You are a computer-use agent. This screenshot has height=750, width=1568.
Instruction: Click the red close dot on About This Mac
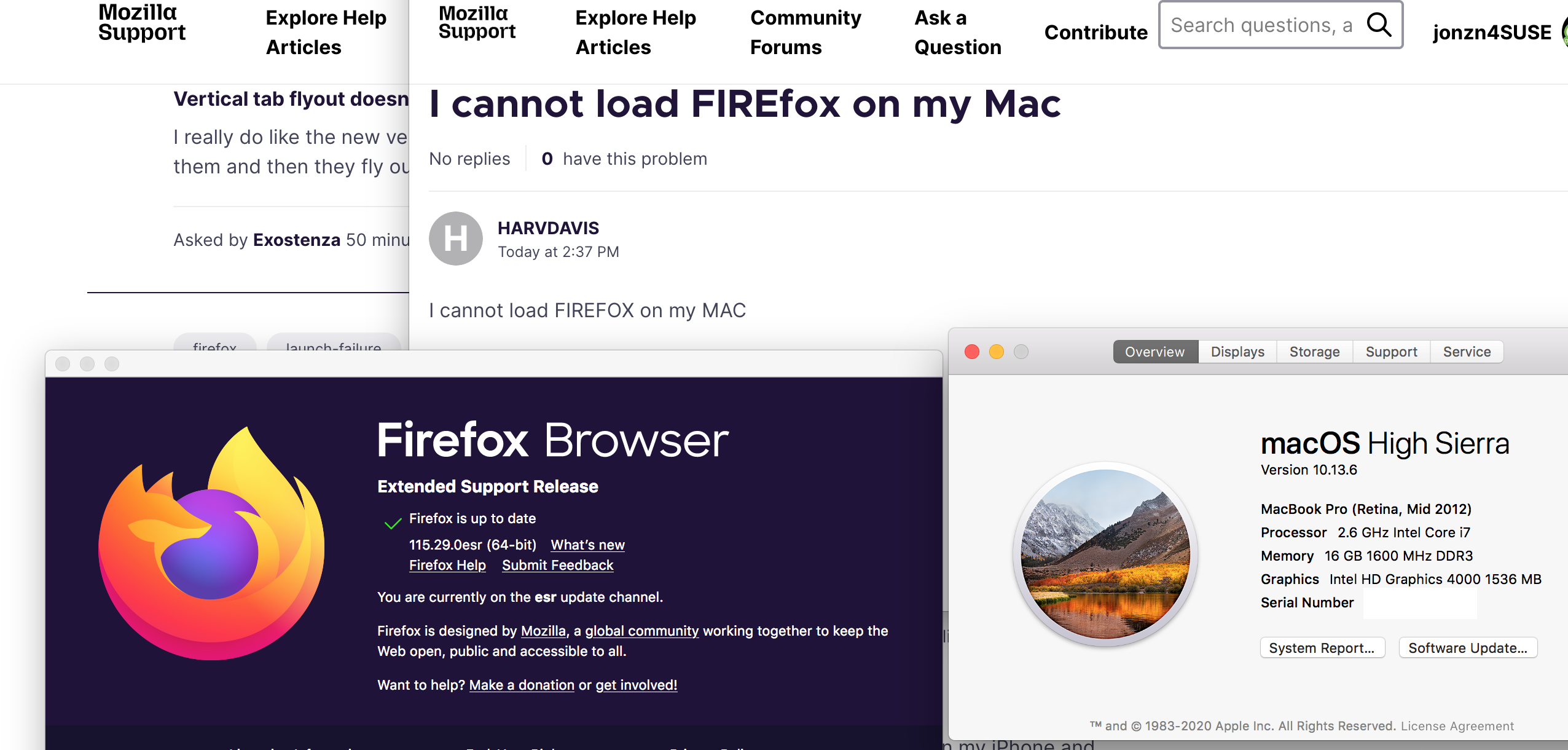click(972, 352)
